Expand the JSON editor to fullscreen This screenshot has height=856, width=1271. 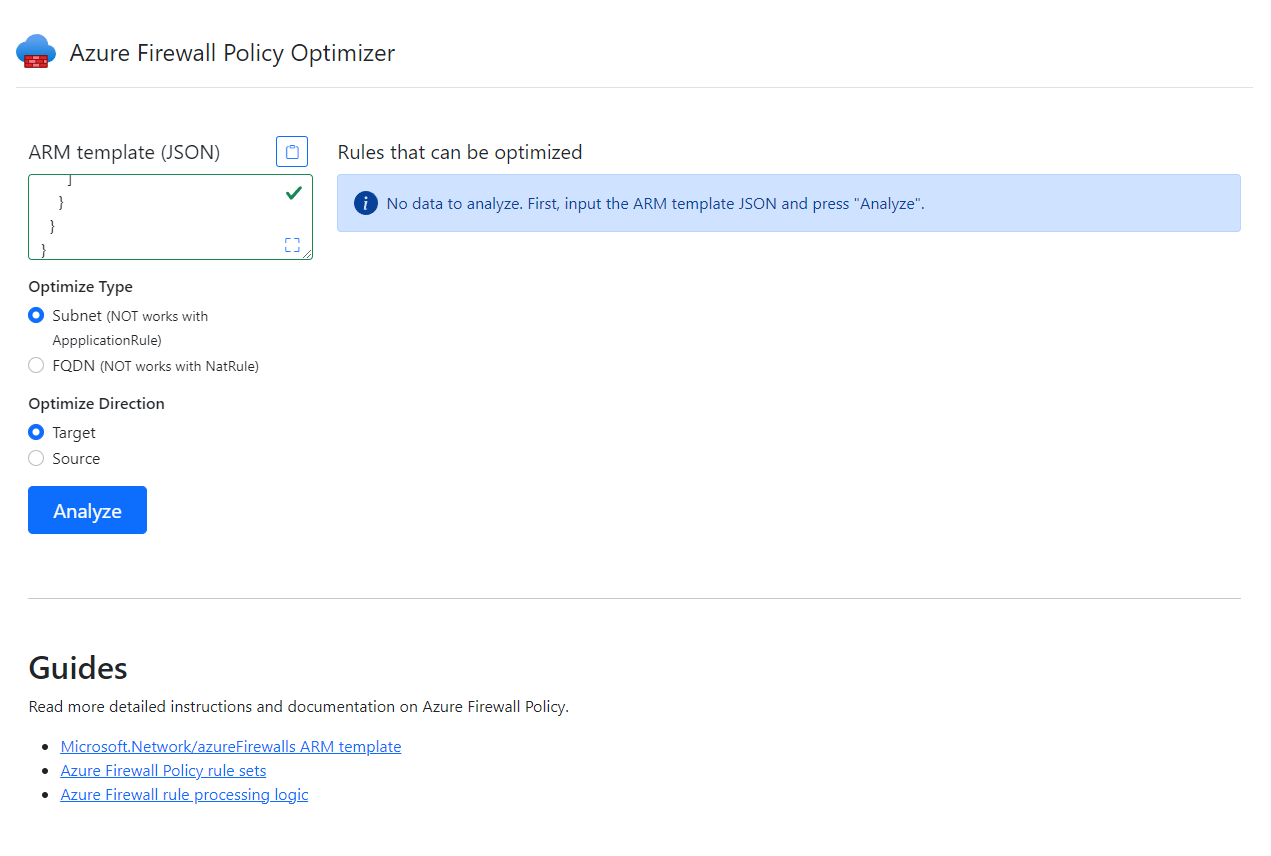pos(292,245)
